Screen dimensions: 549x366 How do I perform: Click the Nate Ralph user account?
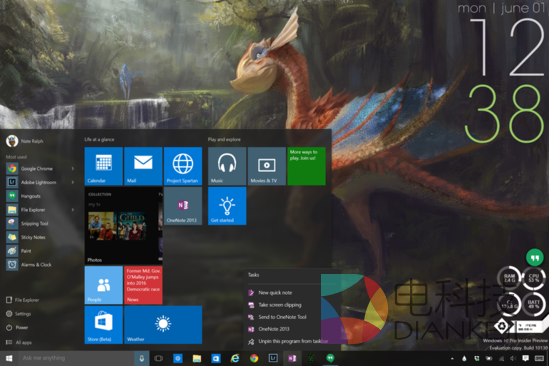pos(25,141)
